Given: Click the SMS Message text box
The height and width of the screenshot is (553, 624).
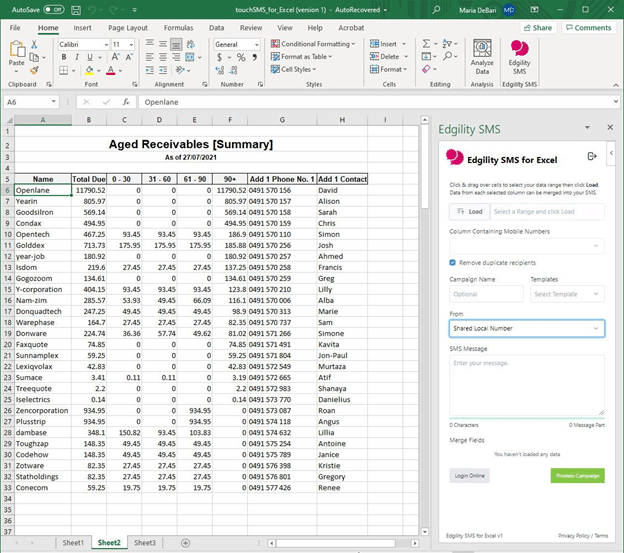Looking at the screenshot, I should pyautogui.click(x=526, y=385).
